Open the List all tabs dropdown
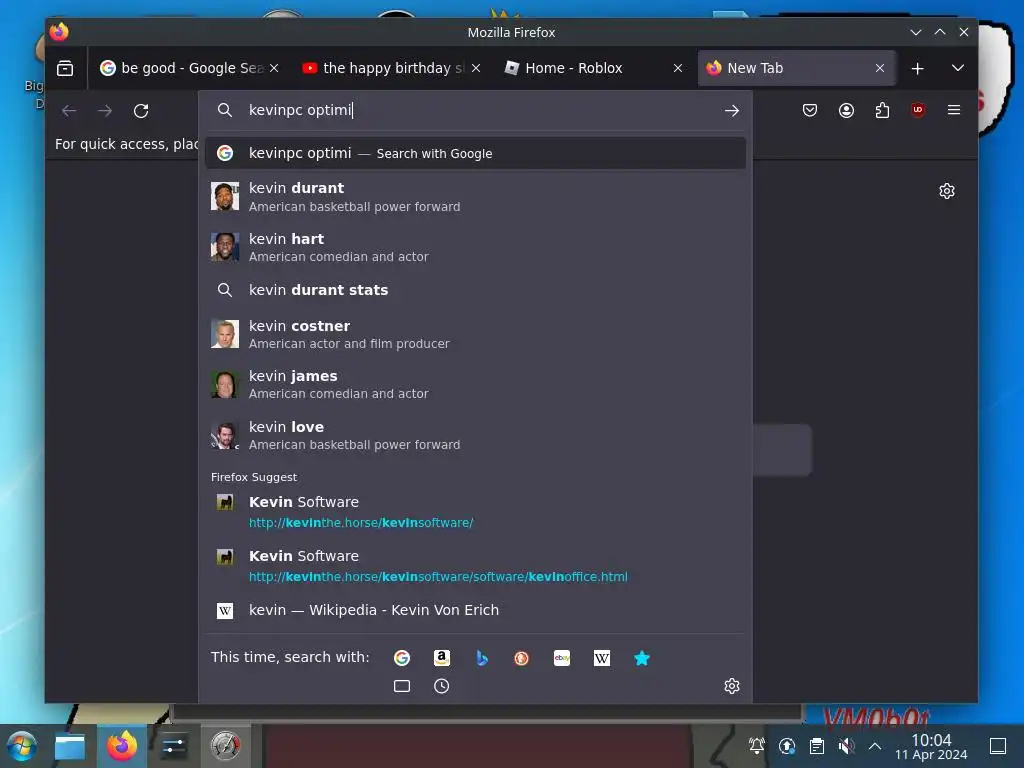 pyautogui.click(x=957, y=68)
